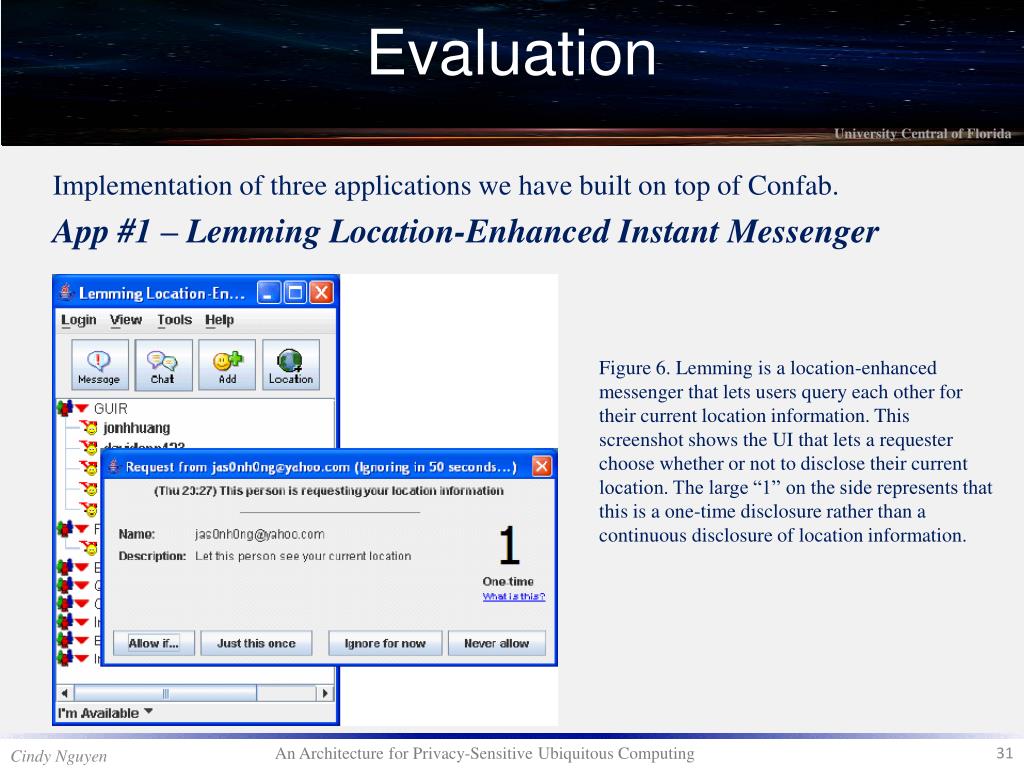Image resolution: width=1024 pixels, height=768 pixels.
Task: Click the Add contact smiley button
Action: (x=227, y=364)
